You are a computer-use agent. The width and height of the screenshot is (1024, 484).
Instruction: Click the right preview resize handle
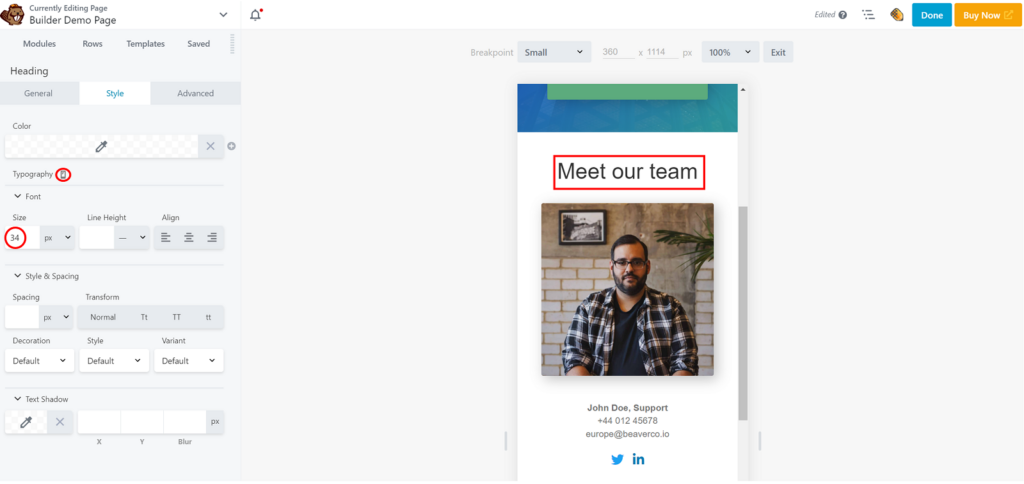(760, 441)
